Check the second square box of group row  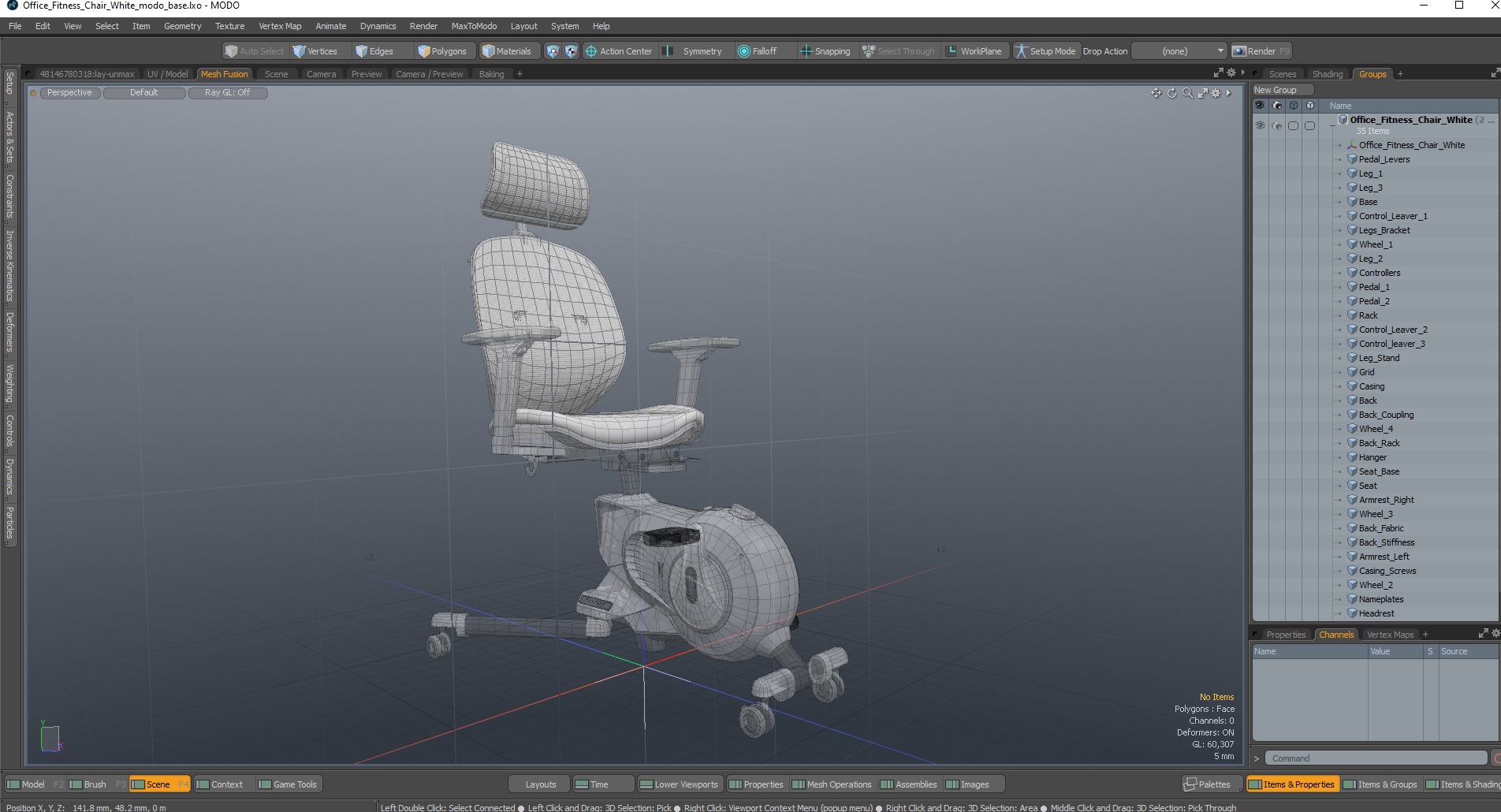click(x=1309, y=125)
